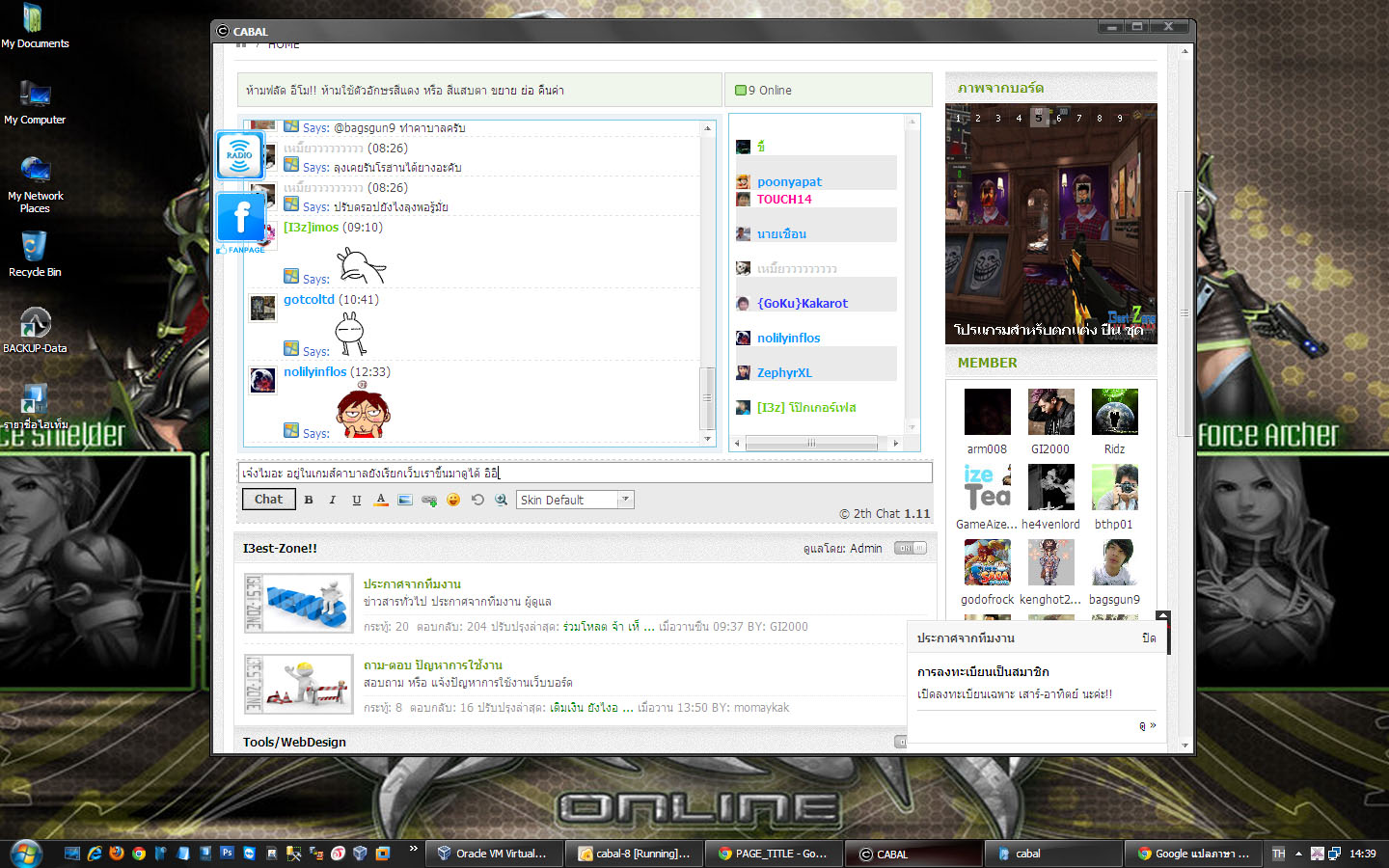Open My Computer desktop icon
Viewport: 1389px width, 868px height.
pyautogui.click(x=35, y=102)
